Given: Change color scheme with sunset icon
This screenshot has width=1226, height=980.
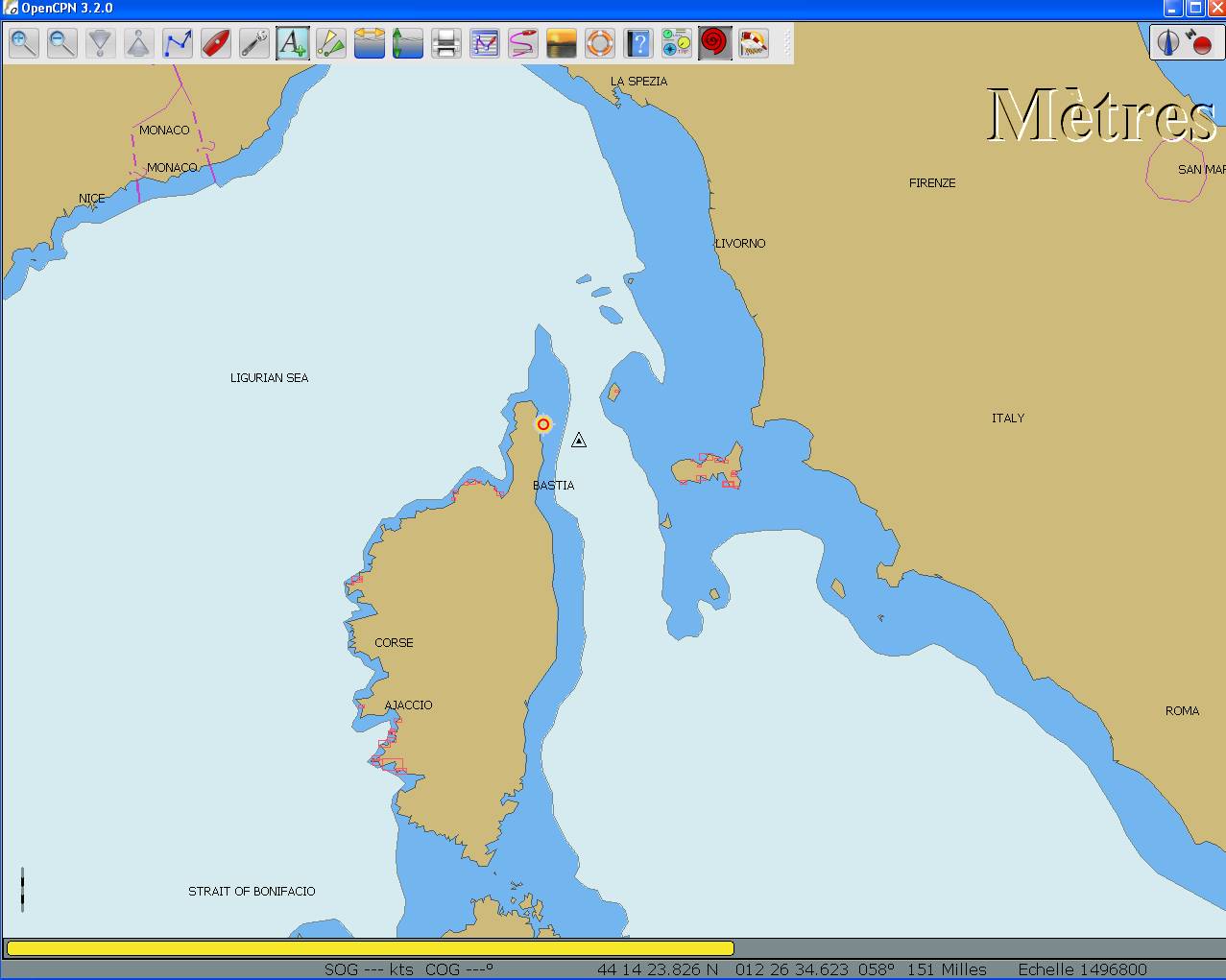Looking at the screenshot, I should [562, 43].
